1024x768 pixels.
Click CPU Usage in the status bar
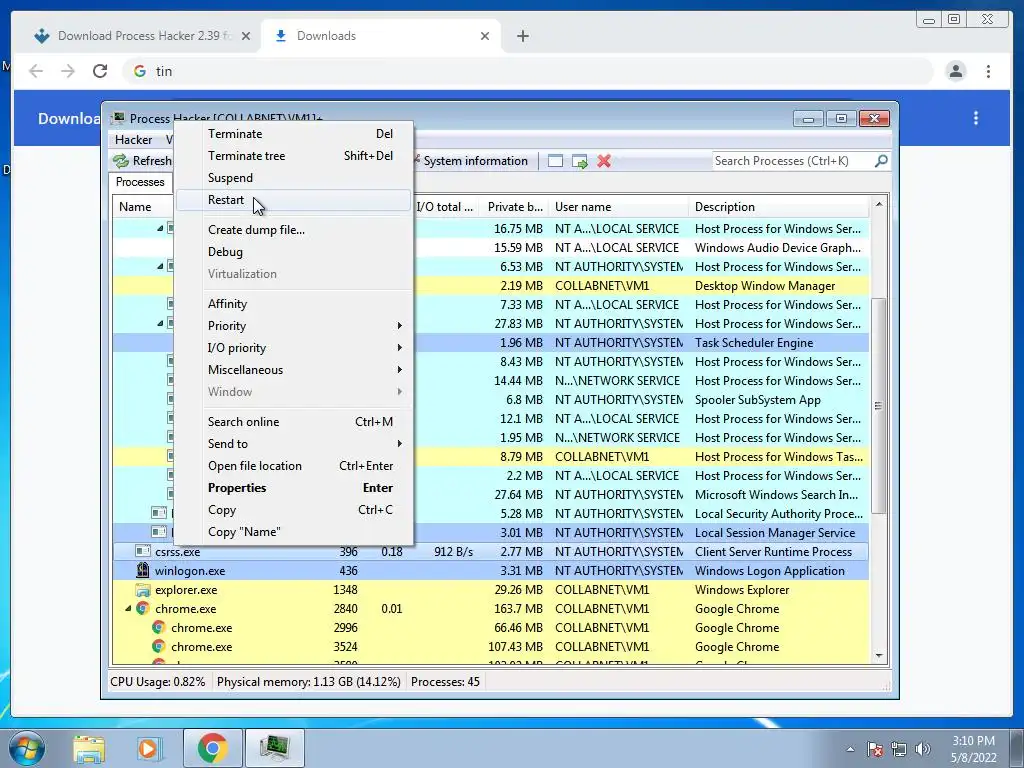point(157,682)
